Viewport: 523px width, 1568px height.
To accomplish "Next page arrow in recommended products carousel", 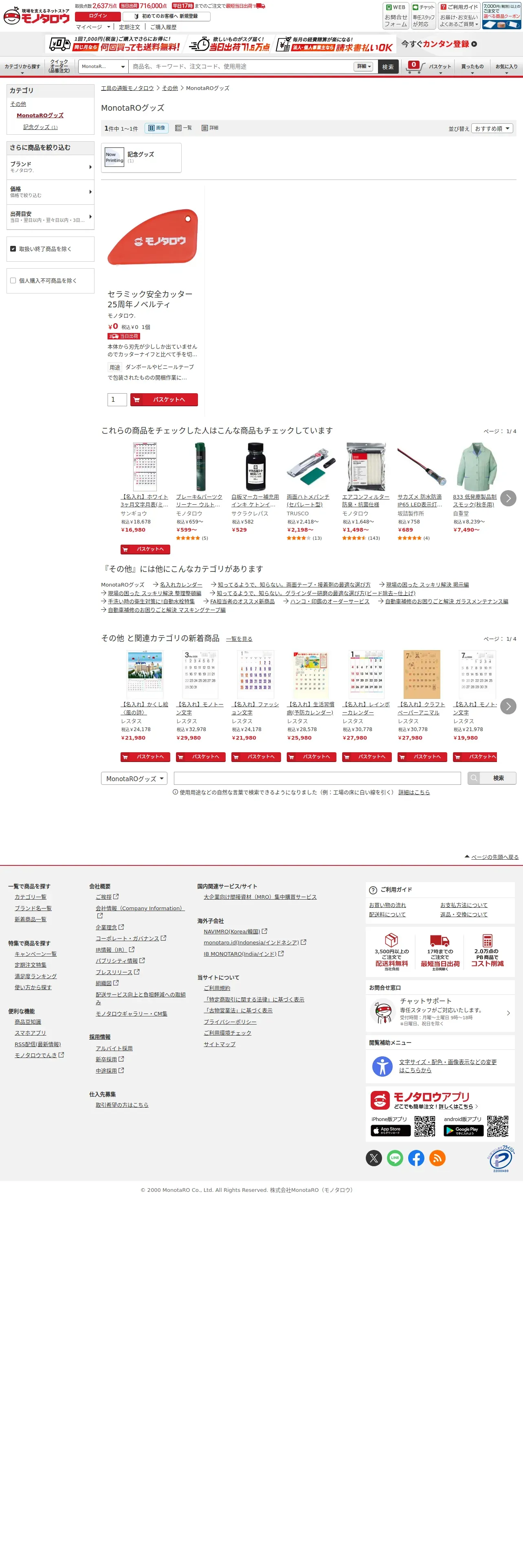I will click(x=508, y=498).
